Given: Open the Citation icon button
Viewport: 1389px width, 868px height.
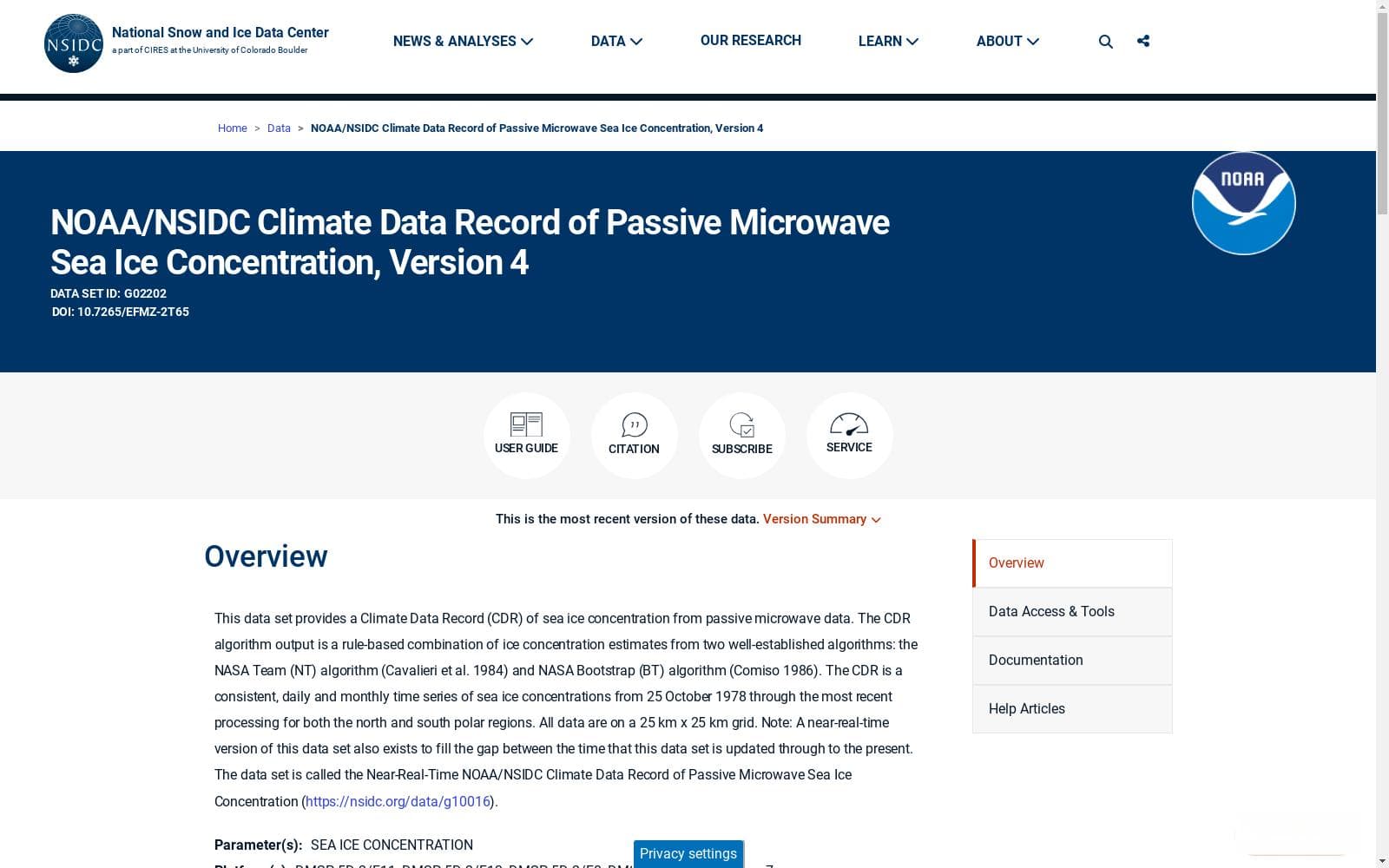Looking at the screenshot, I should [634, 435].
